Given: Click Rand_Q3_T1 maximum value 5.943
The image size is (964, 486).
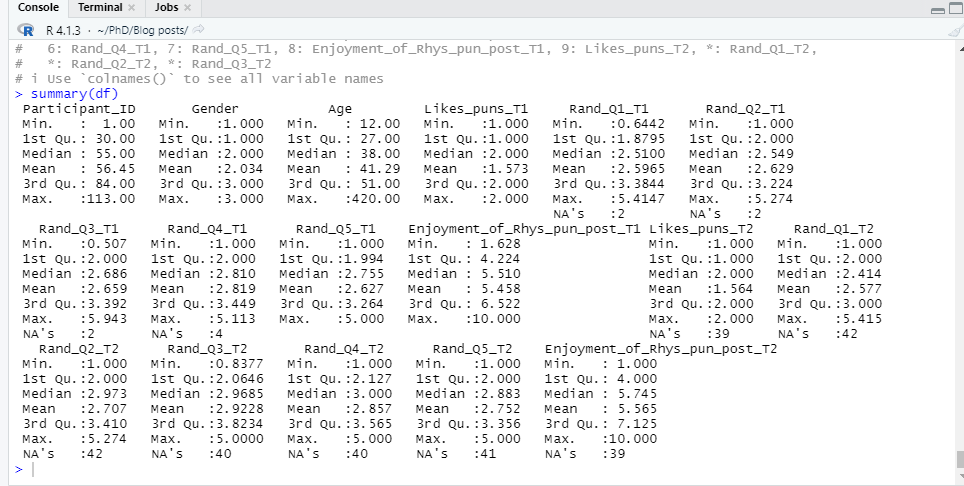Looking at the screenshot, I should pos(107,319).
